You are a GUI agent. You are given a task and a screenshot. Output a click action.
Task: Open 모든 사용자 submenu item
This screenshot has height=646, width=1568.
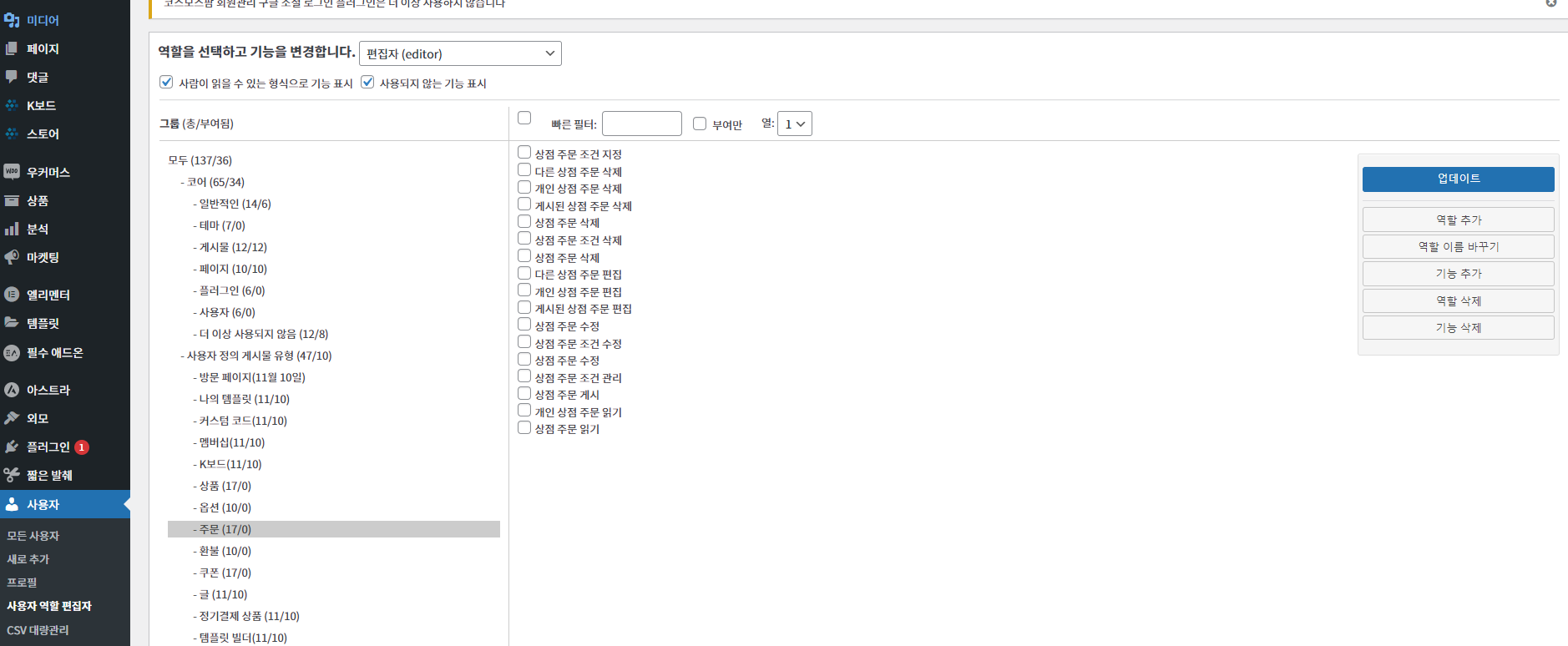[33, 536]
